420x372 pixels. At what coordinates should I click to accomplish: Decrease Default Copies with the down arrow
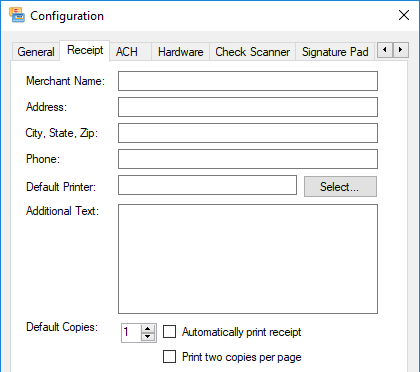[x=148, y=337]
